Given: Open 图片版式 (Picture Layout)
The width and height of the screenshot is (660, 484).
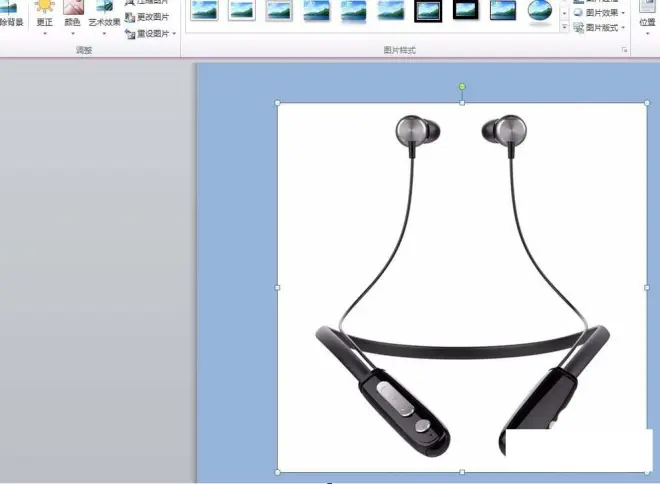Looking at the screenshot, I should pos(596,28).
